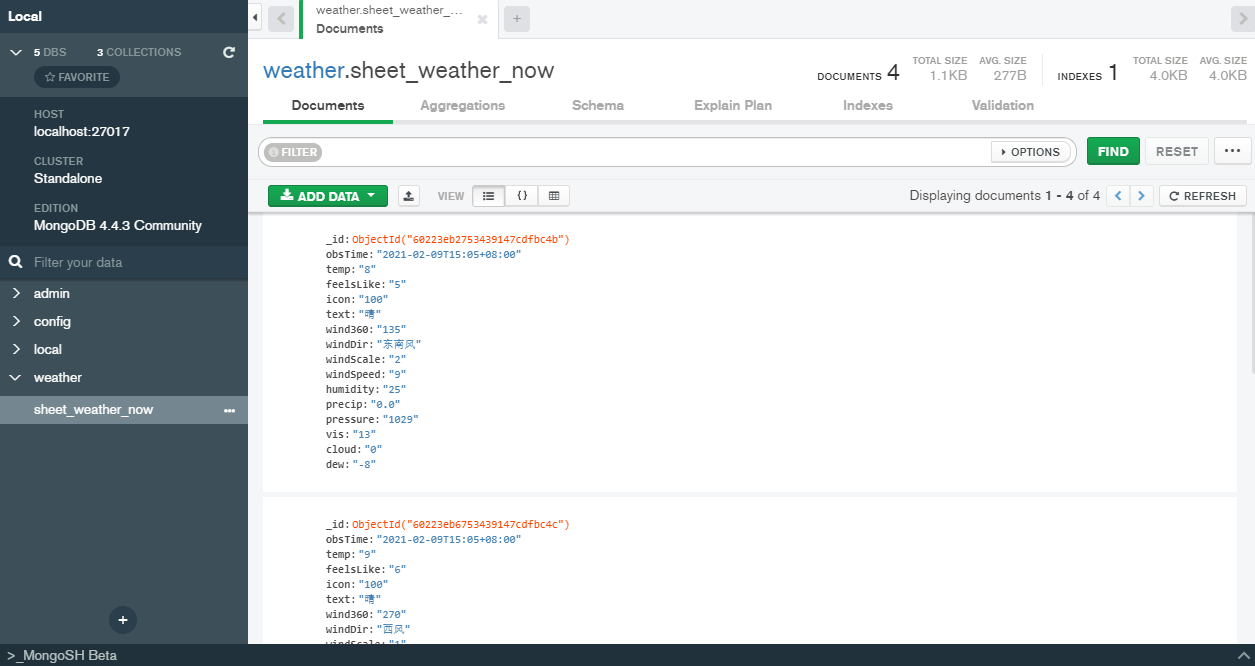Click the query FILTER input field

click(x=655, y=152)
